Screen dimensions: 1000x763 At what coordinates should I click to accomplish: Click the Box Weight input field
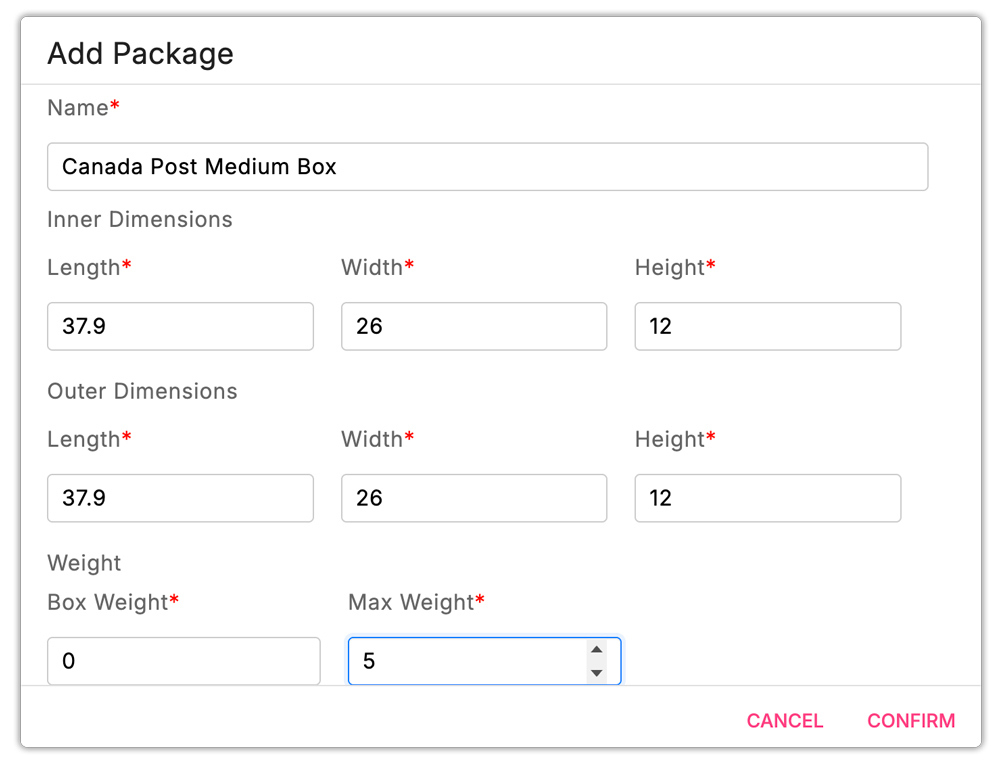pos(184,660)
